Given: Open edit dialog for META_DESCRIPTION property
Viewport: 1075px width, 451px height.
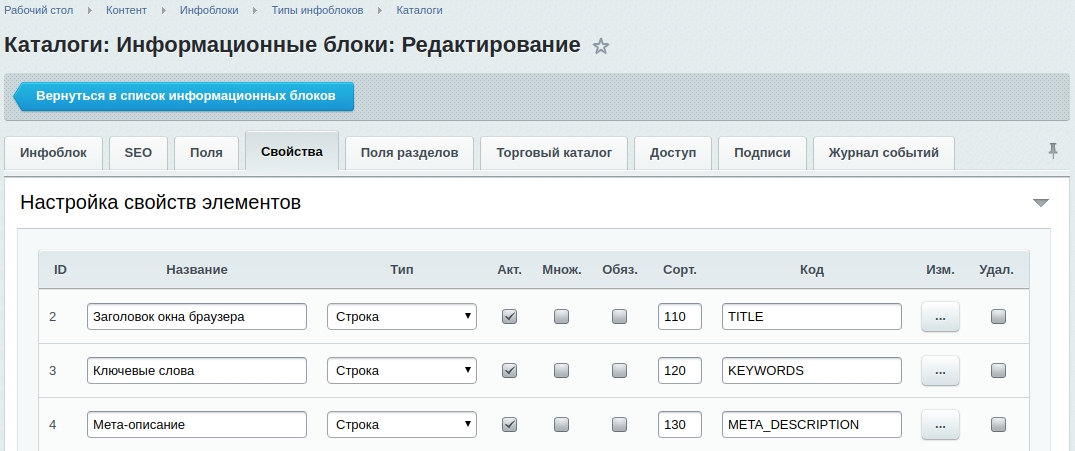Looking at the screenshot, I should 939,424.
